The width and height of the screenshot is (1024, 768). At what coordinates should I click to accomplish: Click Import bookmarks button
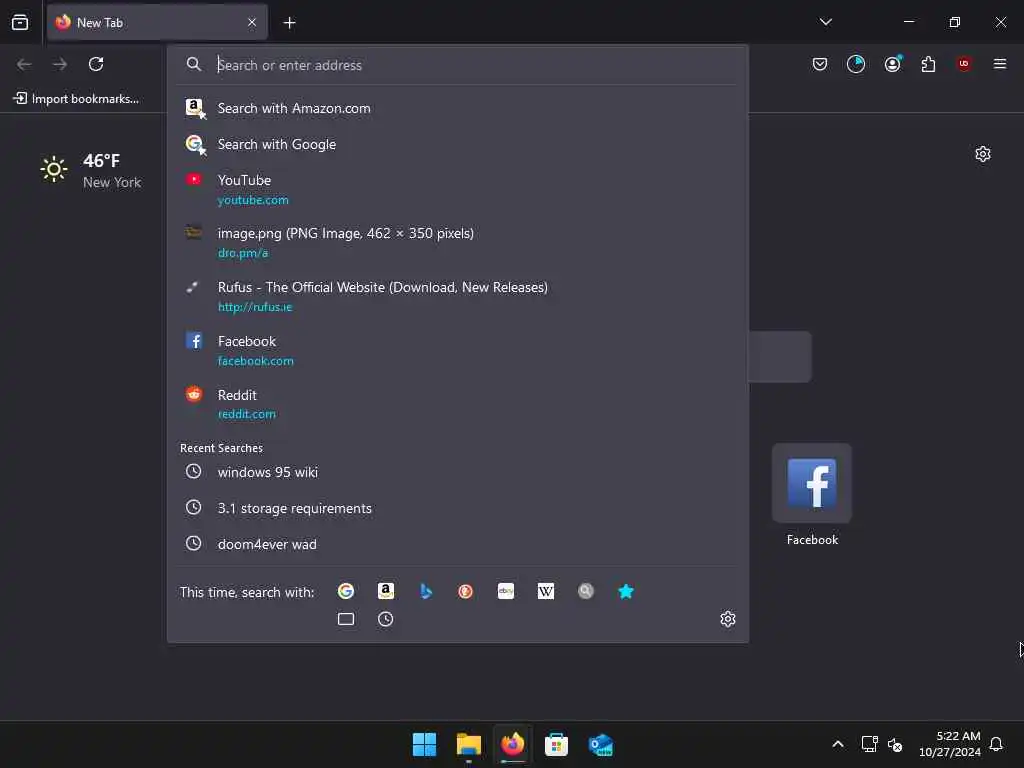[76, 99]
